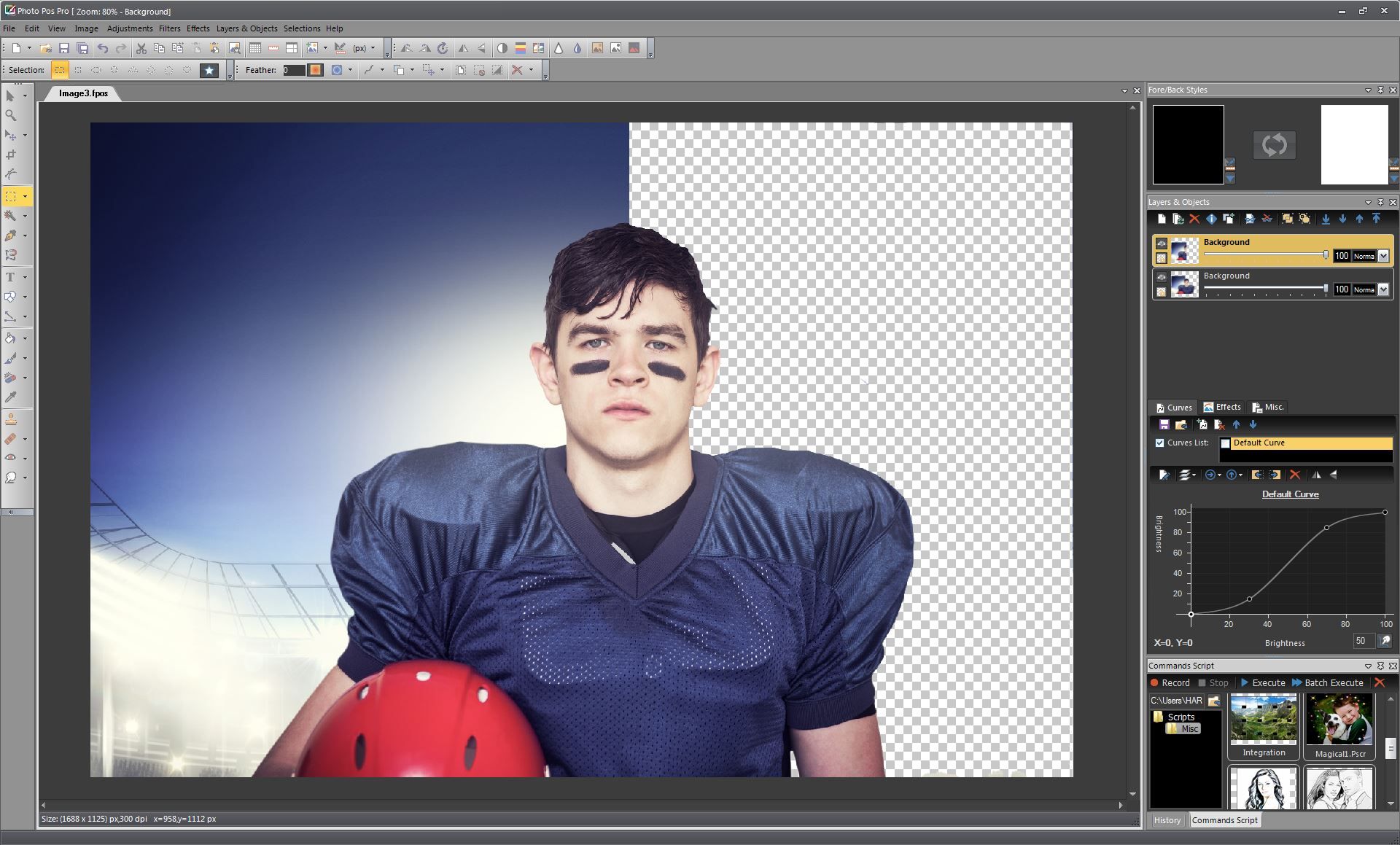Click the Undo arrow icon
The width and height of the screenshot is (1400, 845).
103,48
